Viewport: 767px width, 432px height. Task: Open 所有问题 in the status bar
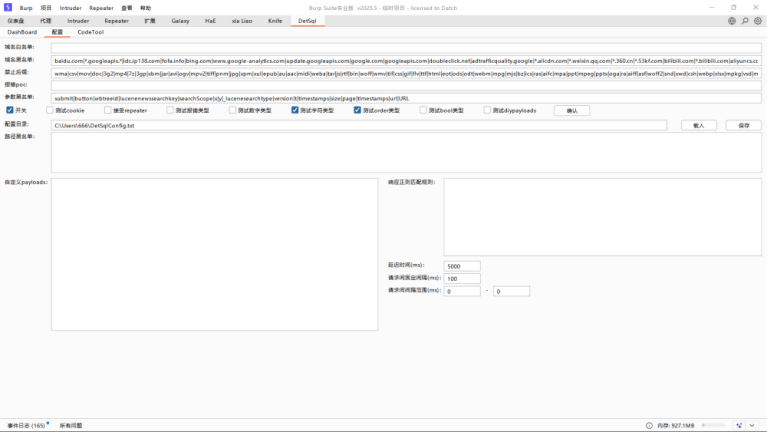coord(71,426)
